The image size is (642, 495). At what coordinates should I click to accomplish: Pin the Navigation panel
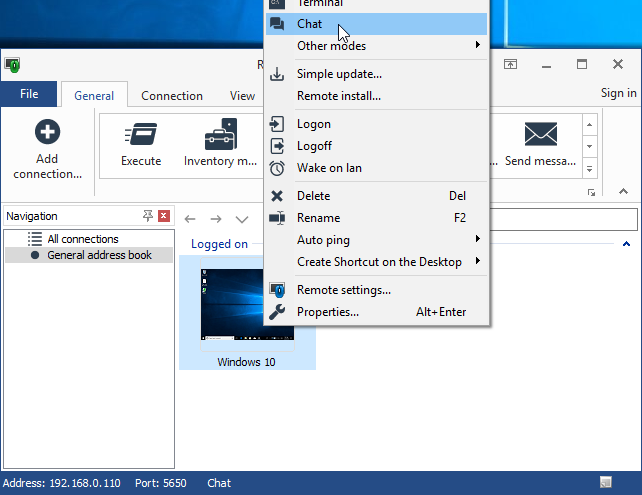(148, 216)
